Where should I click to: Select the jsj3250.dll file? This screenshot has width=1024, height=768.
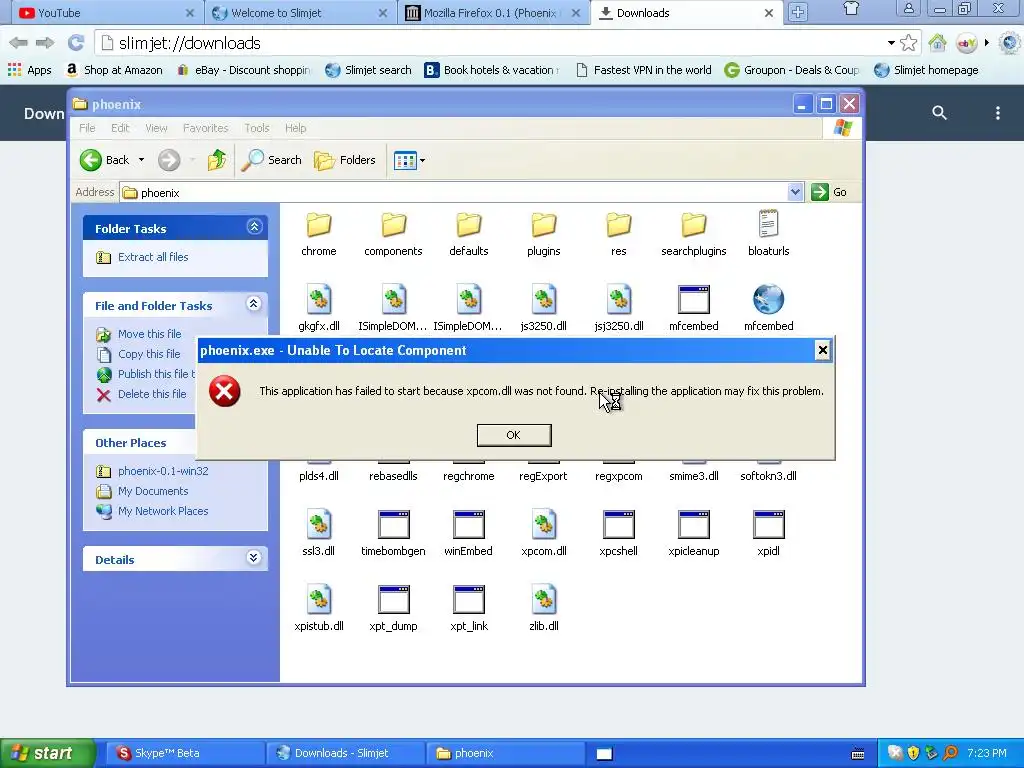pyautogui.click(x=618, y=309)
